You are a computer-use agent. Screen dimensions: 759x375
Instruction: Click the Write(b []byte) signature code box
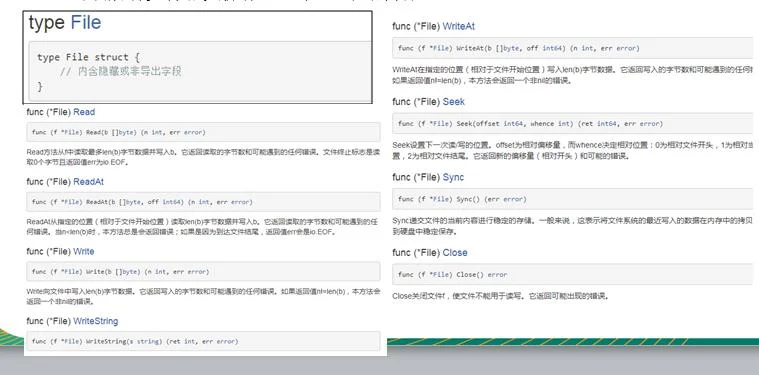[203, 271]
